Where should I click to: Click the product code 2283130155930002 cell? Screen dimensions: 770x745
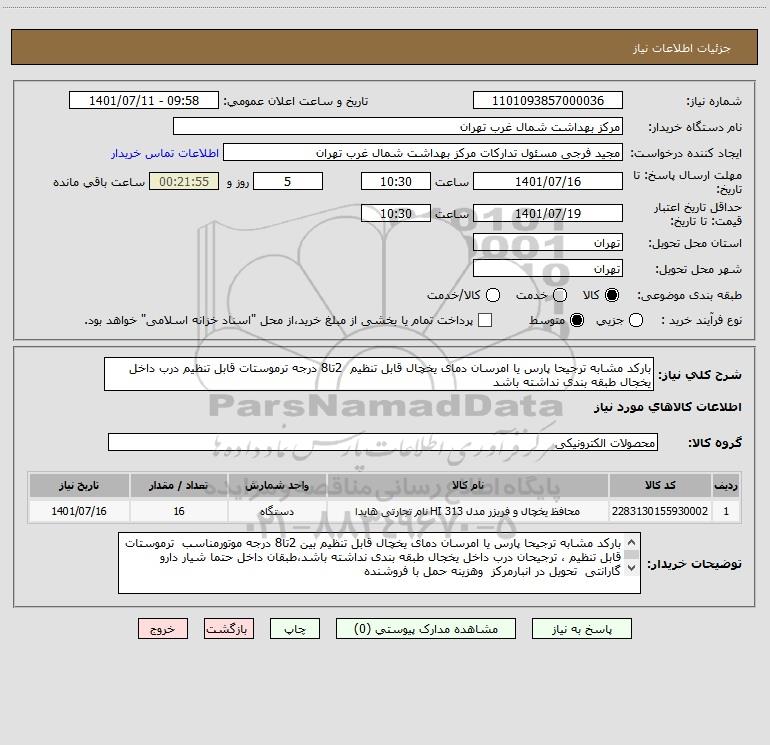[x=660, y=511]
